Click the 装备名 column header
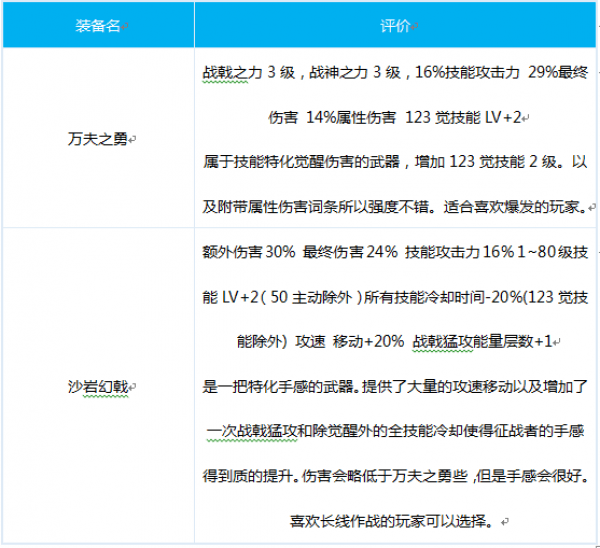Viewport: 600px width, 548px height. (x=98, y=25)
